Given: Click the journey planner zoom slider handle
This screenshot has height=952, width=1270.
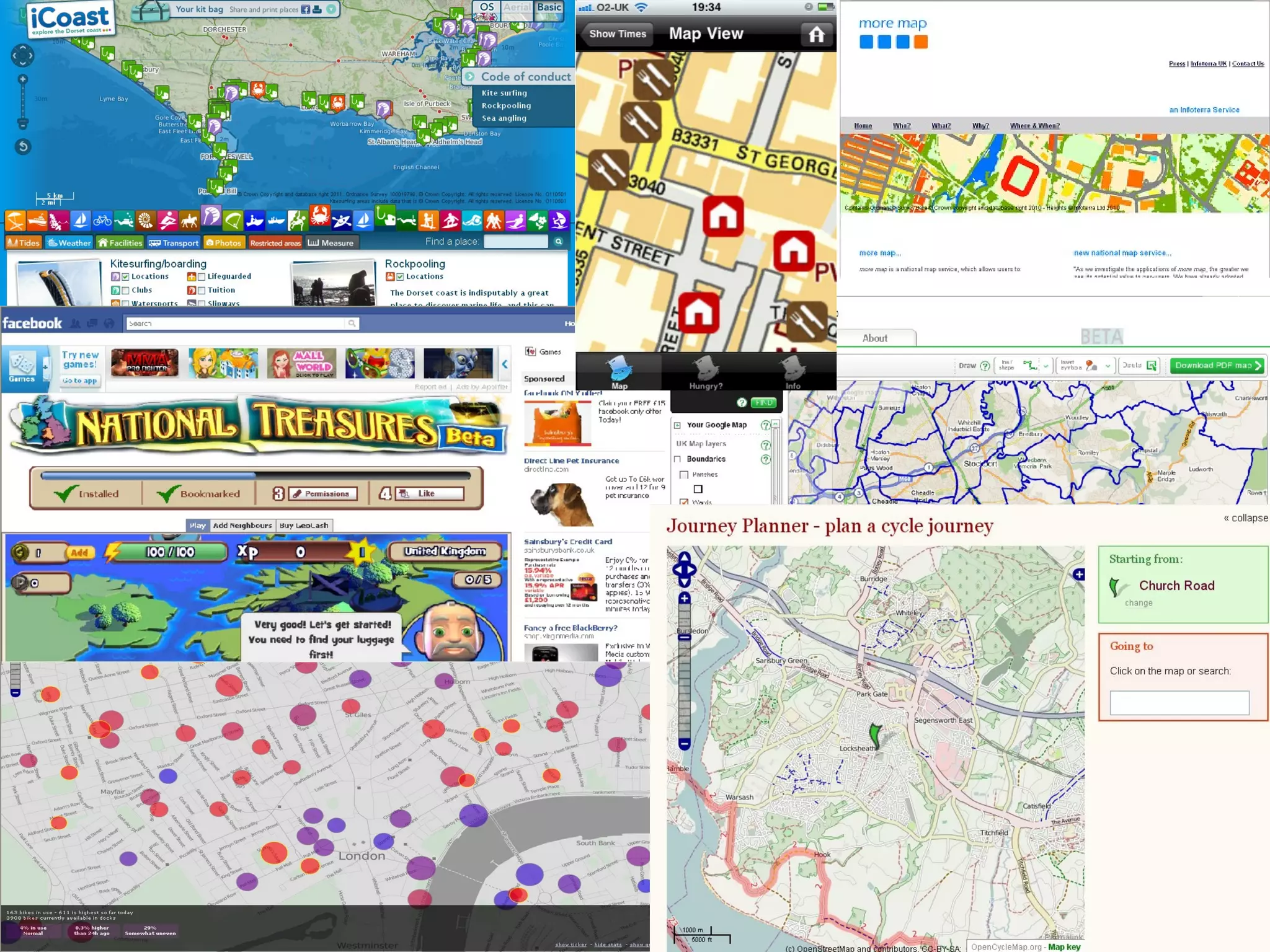Looking at the screenshot, I should point(684,637).
